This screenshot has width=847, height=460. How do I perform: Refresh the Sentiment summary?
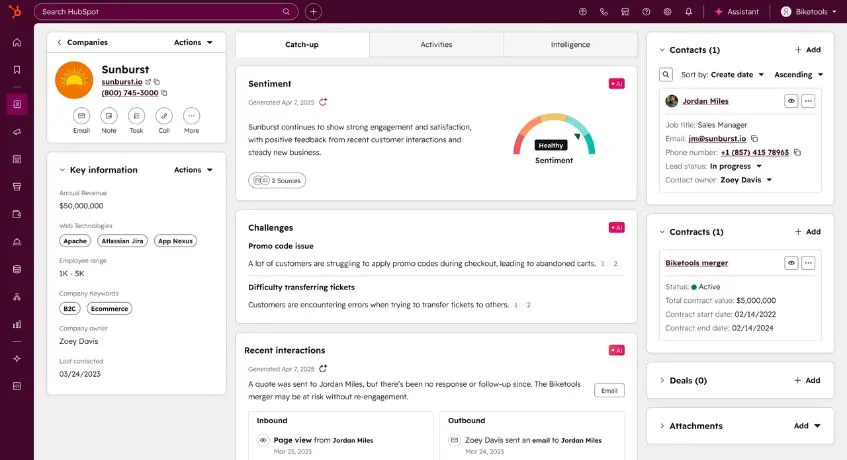(323, 102)
